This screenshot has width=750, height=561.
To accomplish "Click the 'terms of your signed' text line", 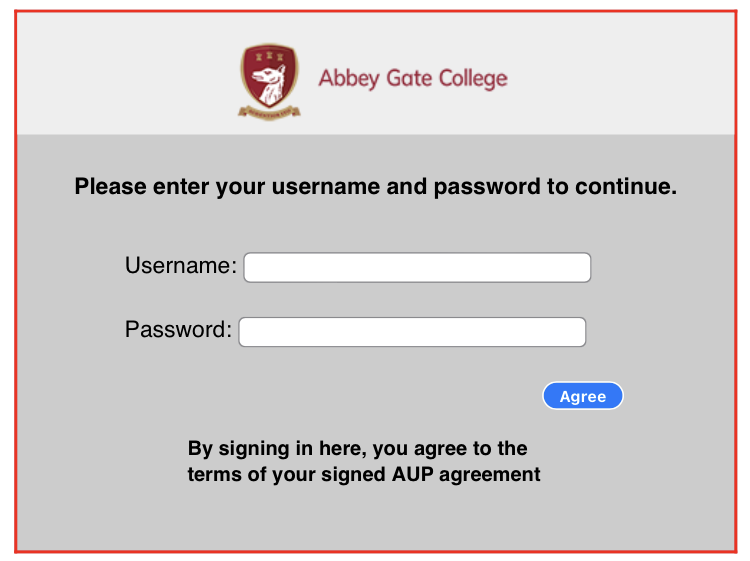I will click(x=287, y=475).
